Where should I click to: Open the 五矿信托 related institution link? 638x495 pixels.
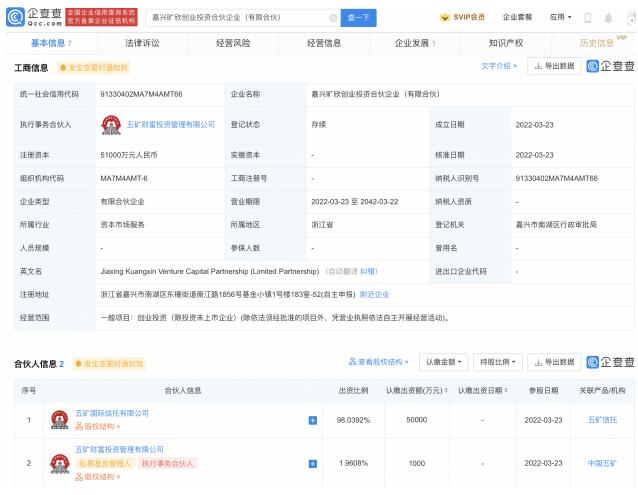[602, 420]
